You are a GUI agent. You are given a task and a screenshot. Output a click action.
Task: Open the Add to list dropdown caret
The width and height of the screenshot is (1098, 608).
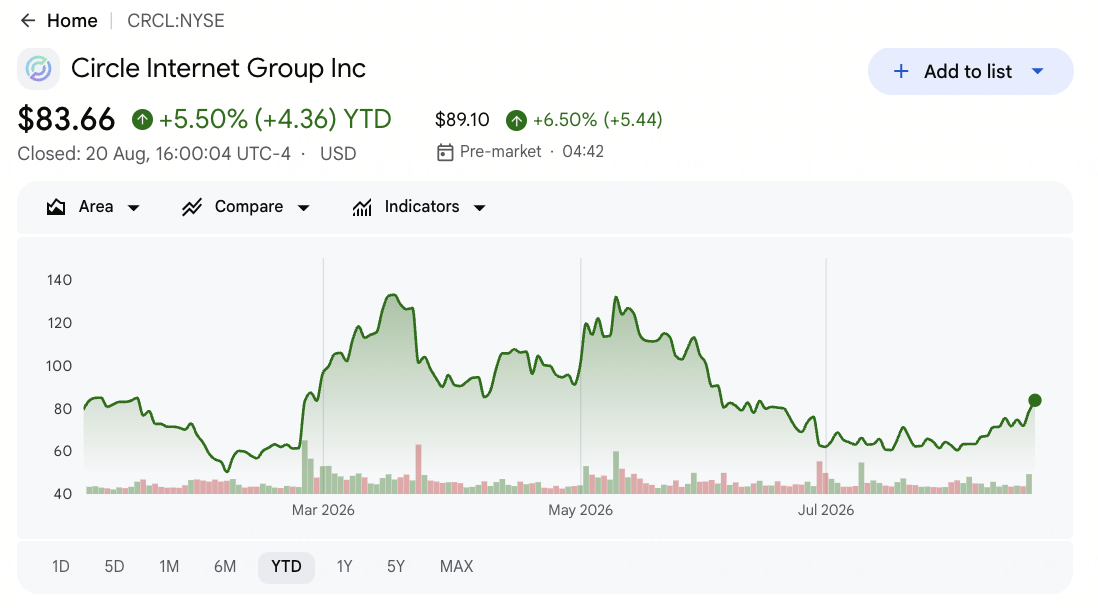tap(1038, 71)
